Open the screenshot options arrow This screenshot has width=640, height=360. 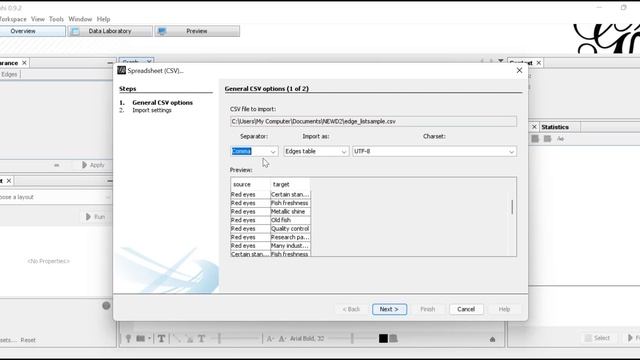click(149, 338)
